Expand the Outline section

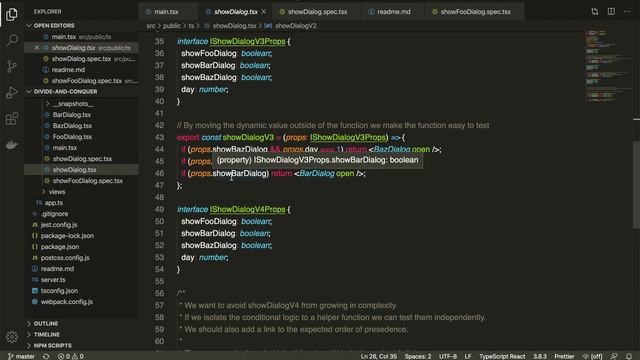[46, 323]
